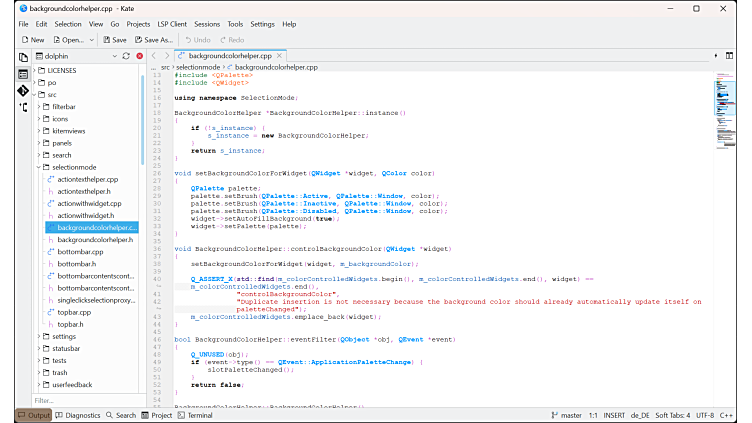Viewport: 752px width, 423px height.
Task: Open the dropdown arrow beside Open
Action: 93,39
